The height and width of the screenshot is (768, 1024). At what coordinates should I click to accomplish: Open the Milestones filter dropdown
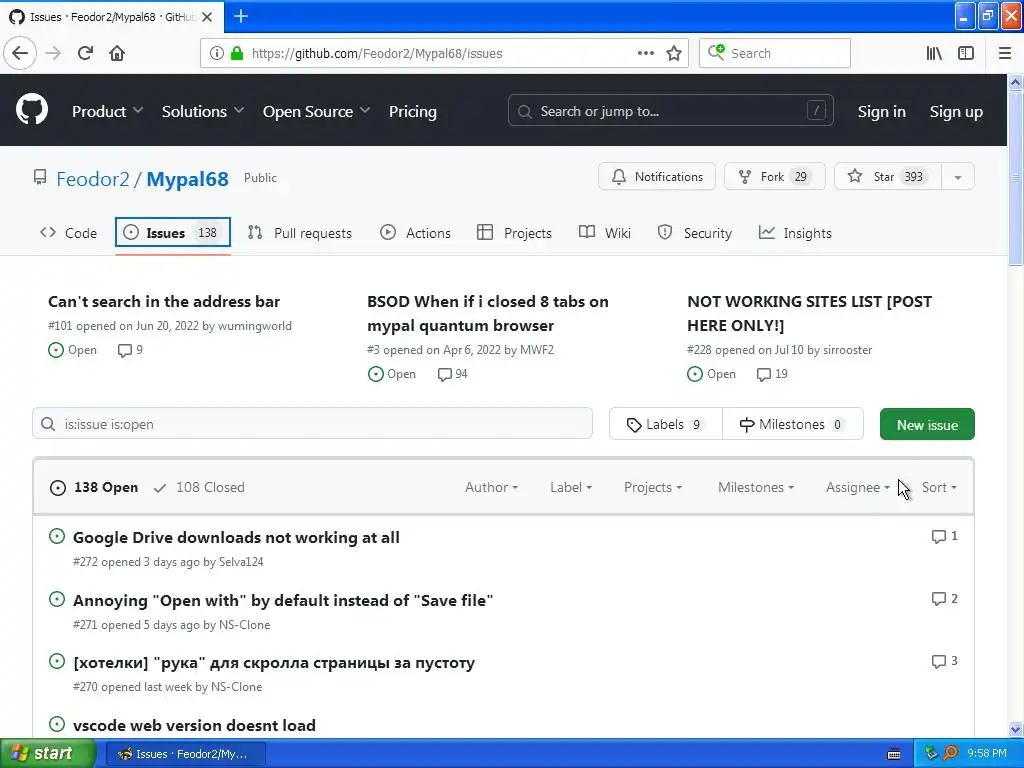click(756, 487)
